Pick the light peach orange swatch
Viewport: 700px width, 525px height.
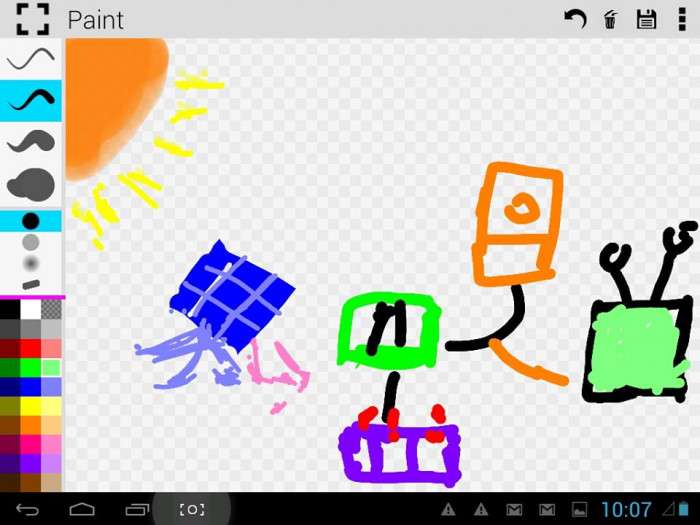(52, 425)
